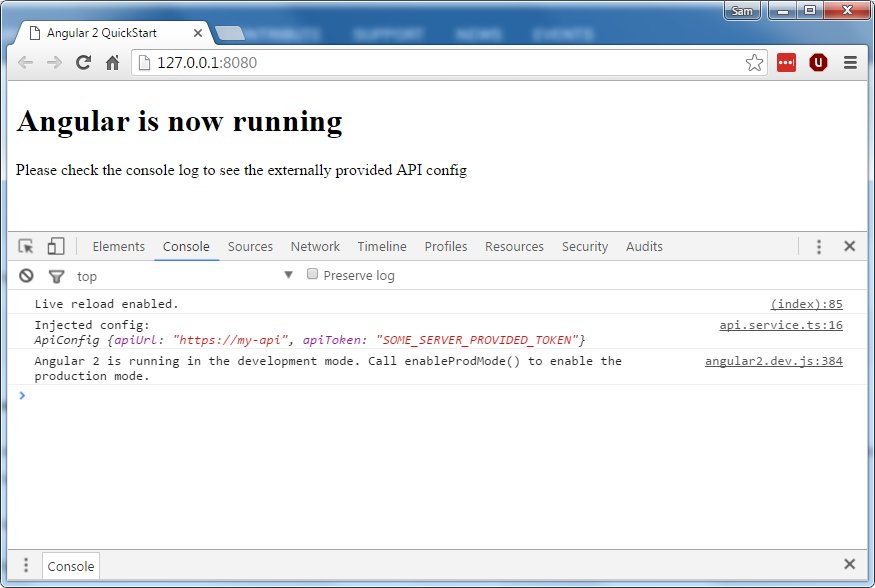The image size is (875, 588).
Task: Select the Angular 2 QuickStart browser tab
Action: click(x=112, y=33)
